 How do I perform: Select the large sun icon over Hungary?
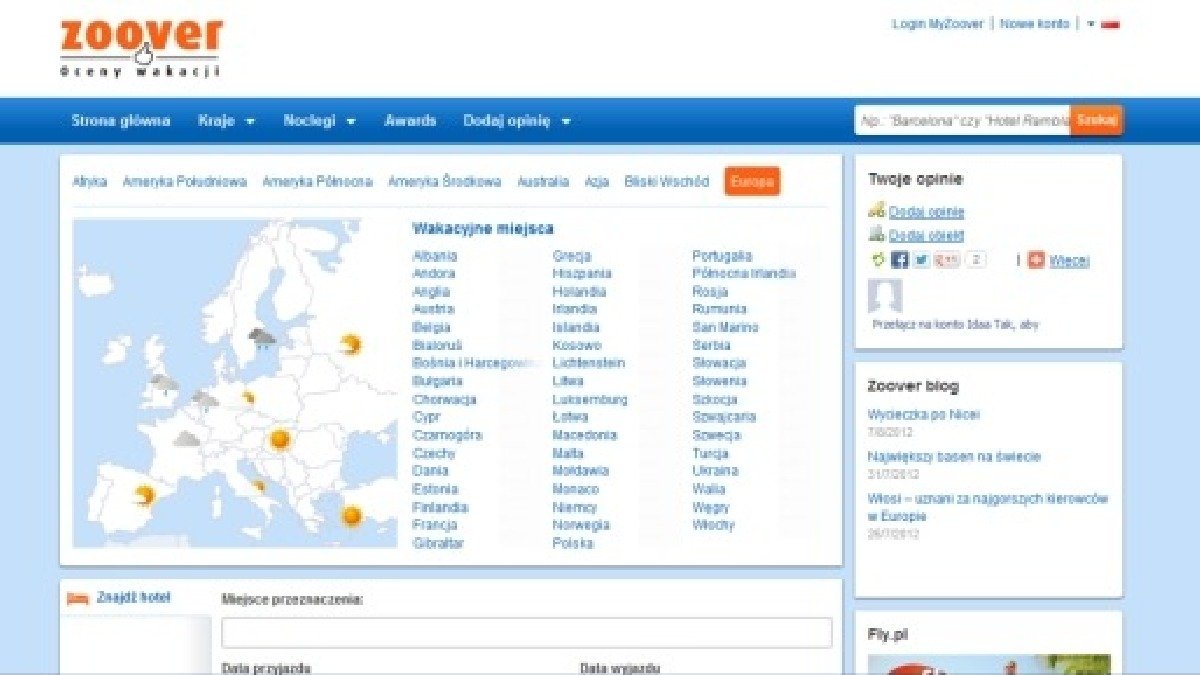point(280,438)
